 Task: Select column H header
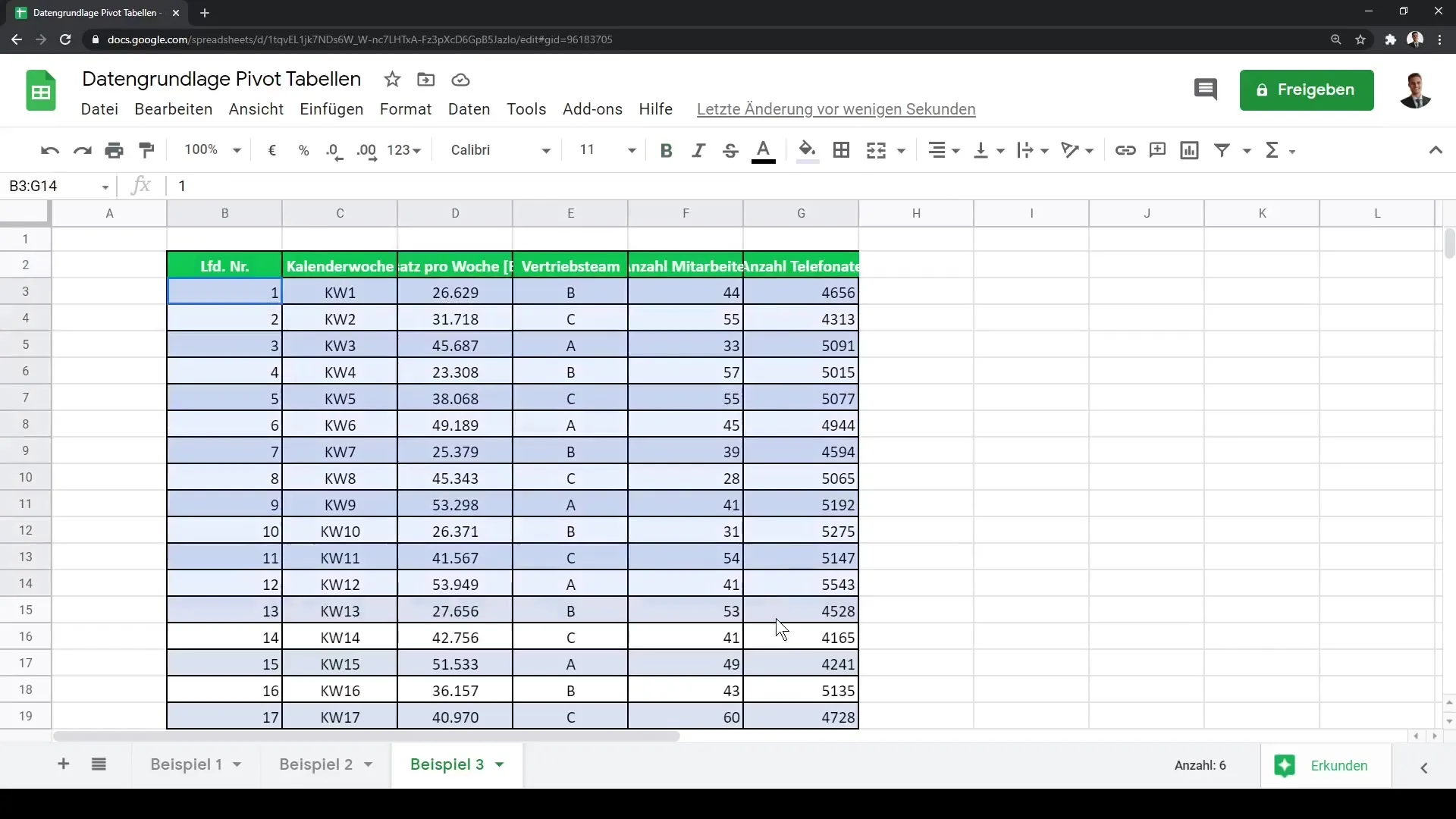[x=916, y=214]
